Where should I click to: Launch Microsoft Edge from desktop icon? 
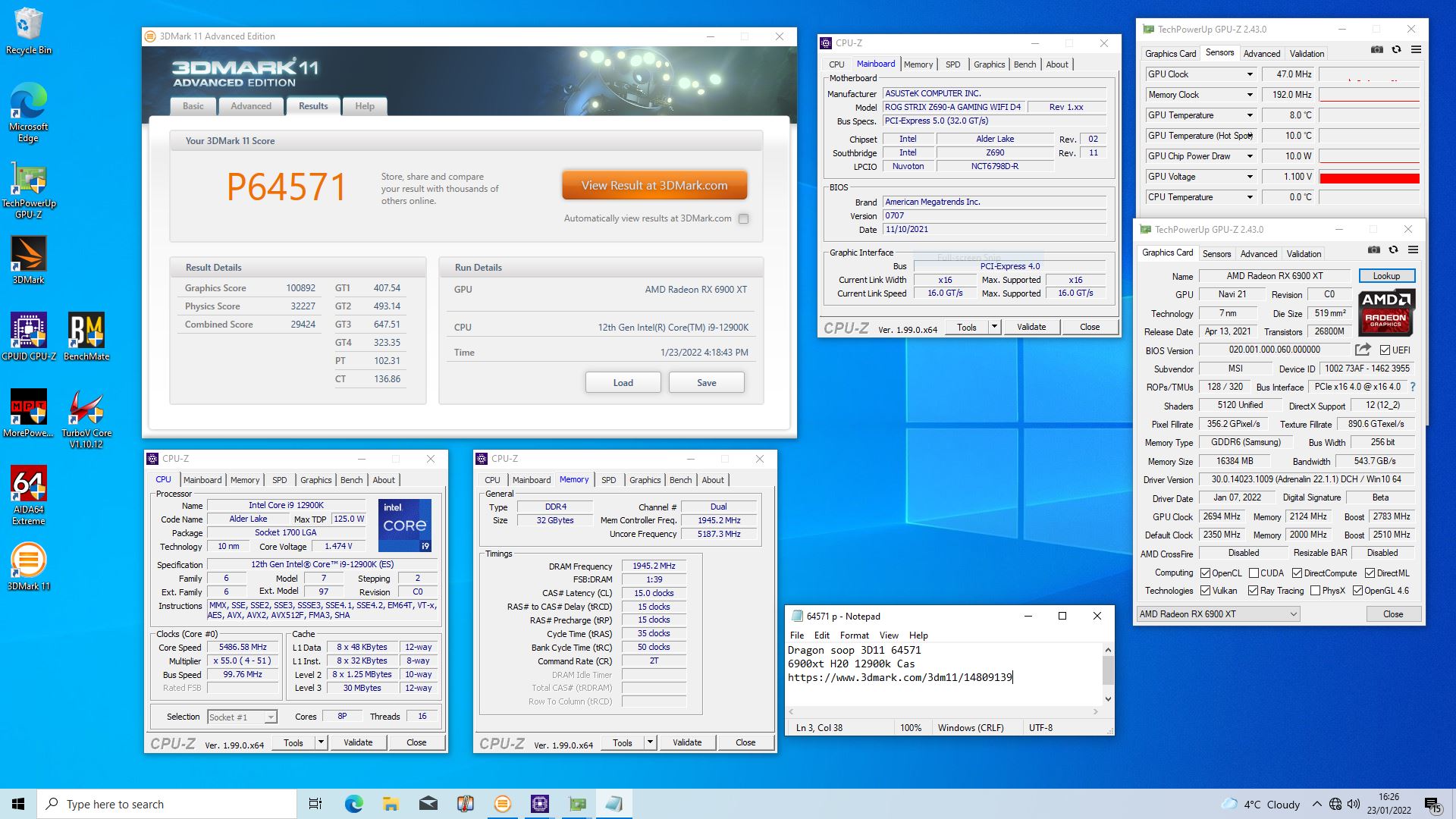tap(29, 112)
